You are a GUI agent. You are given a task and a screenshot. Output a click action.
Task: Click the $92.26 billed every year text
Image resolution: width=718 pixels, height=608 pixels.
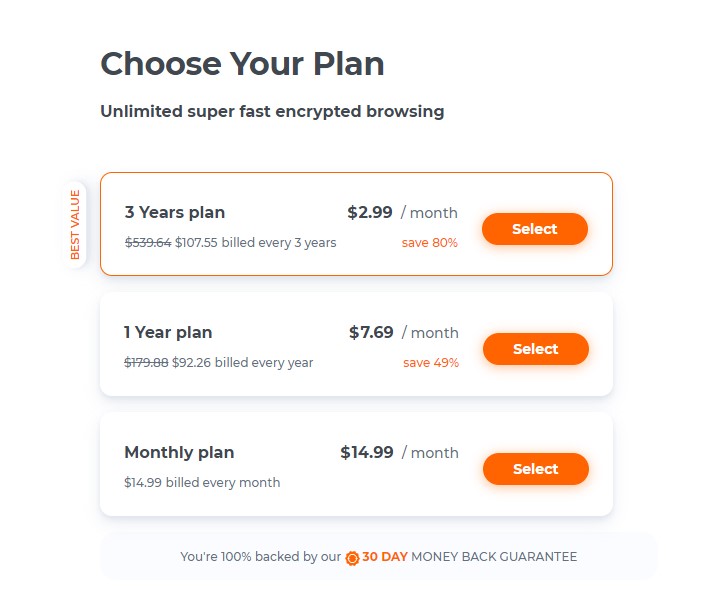[242, 363]
